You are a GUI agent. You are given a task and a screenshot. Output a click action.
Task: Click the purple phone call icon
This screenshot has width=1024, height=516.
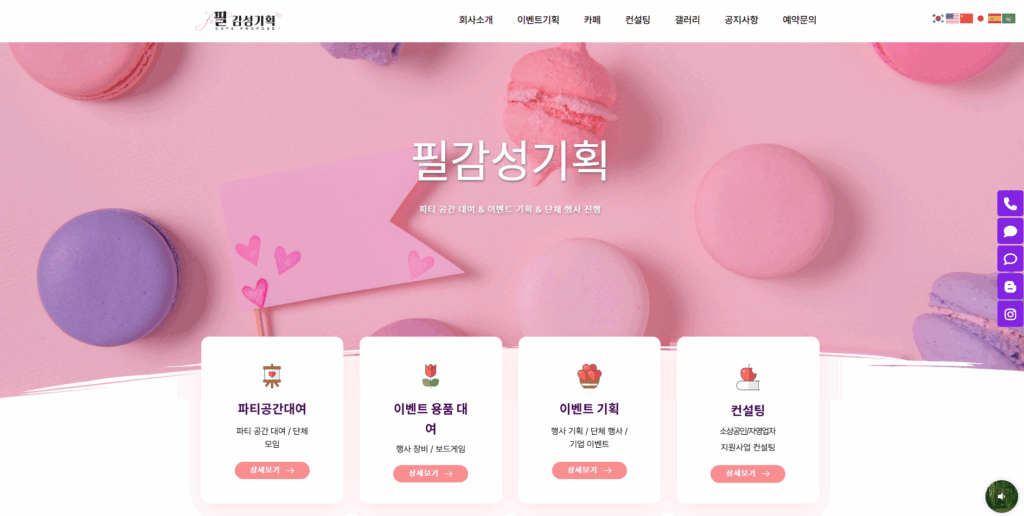[x=1010, y=203]
